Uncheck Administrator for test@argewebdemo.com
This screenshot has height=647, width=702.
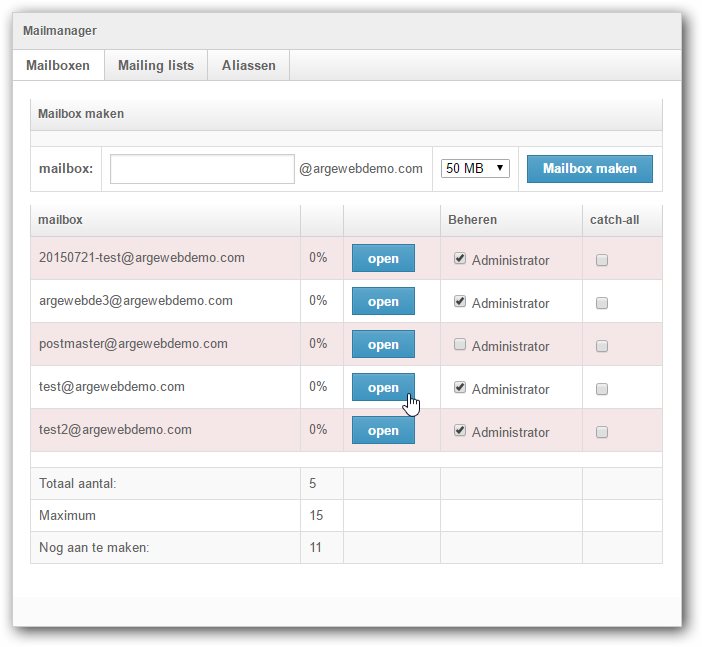click(x=460, y=388)
